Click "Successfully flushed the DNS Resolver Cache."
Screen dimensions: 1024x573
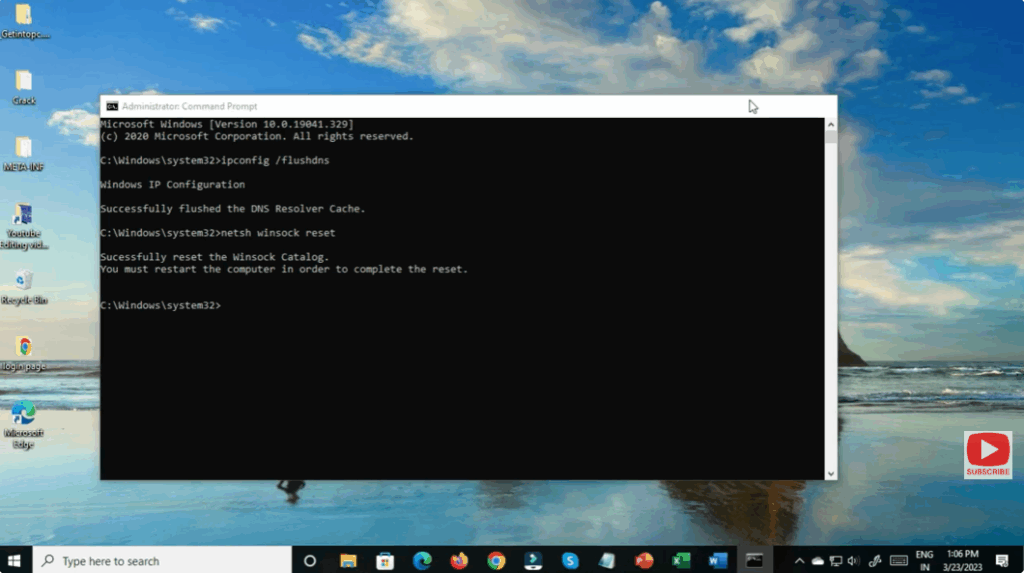click(x=232, y=209)
